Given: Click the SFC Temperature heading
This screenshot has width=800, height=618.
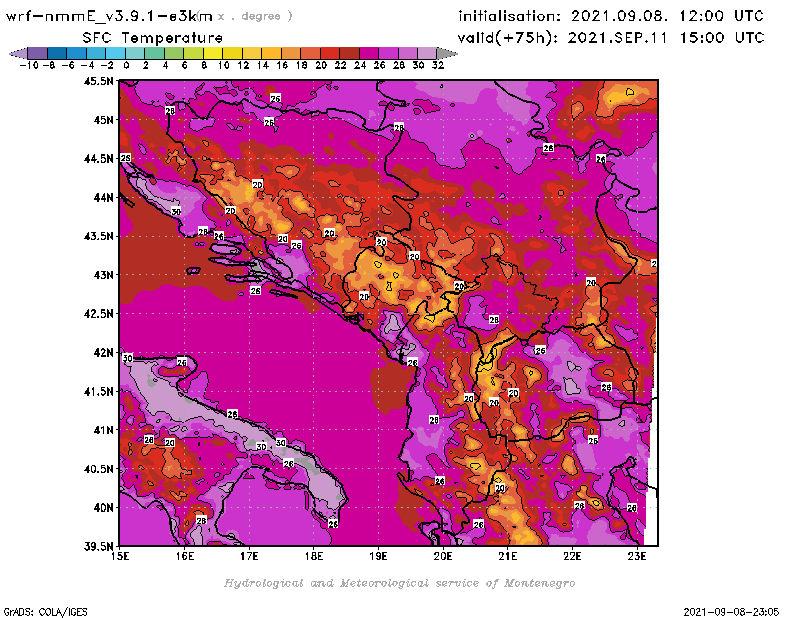Looking at the screenshot, I should click(x=153, y=38).
